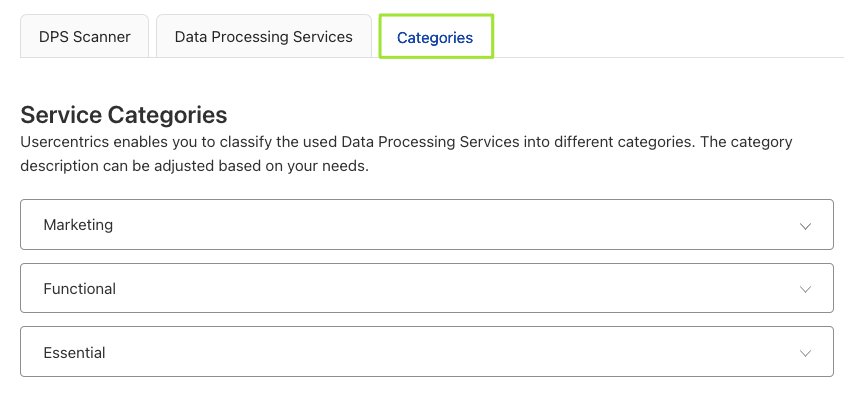Screen dimensions: 844x401
Task: Open the Data Processing Services tab
Action: pyautogui.click(x=264, y=37)
